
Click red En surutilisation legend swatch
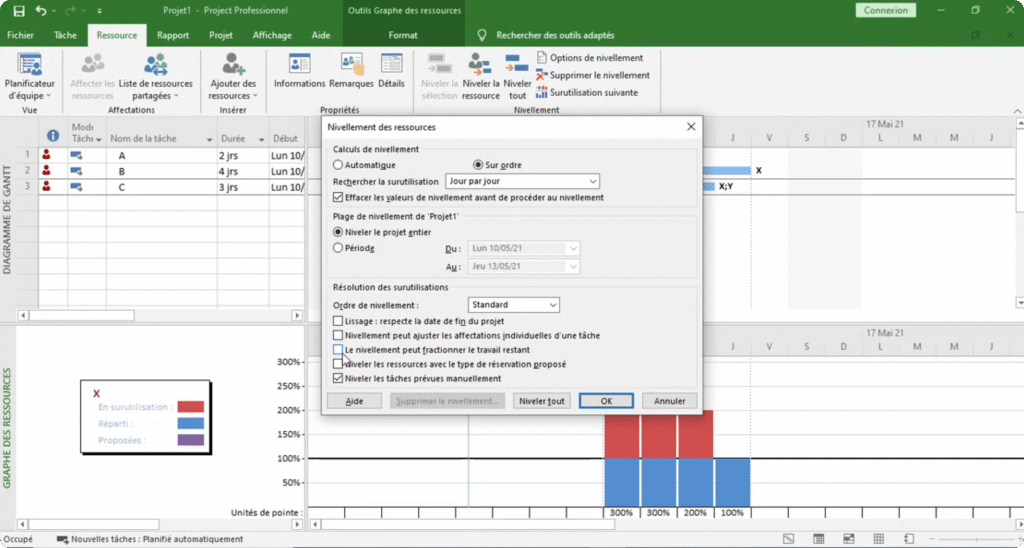pyautogui.click(x=191, y=407)
